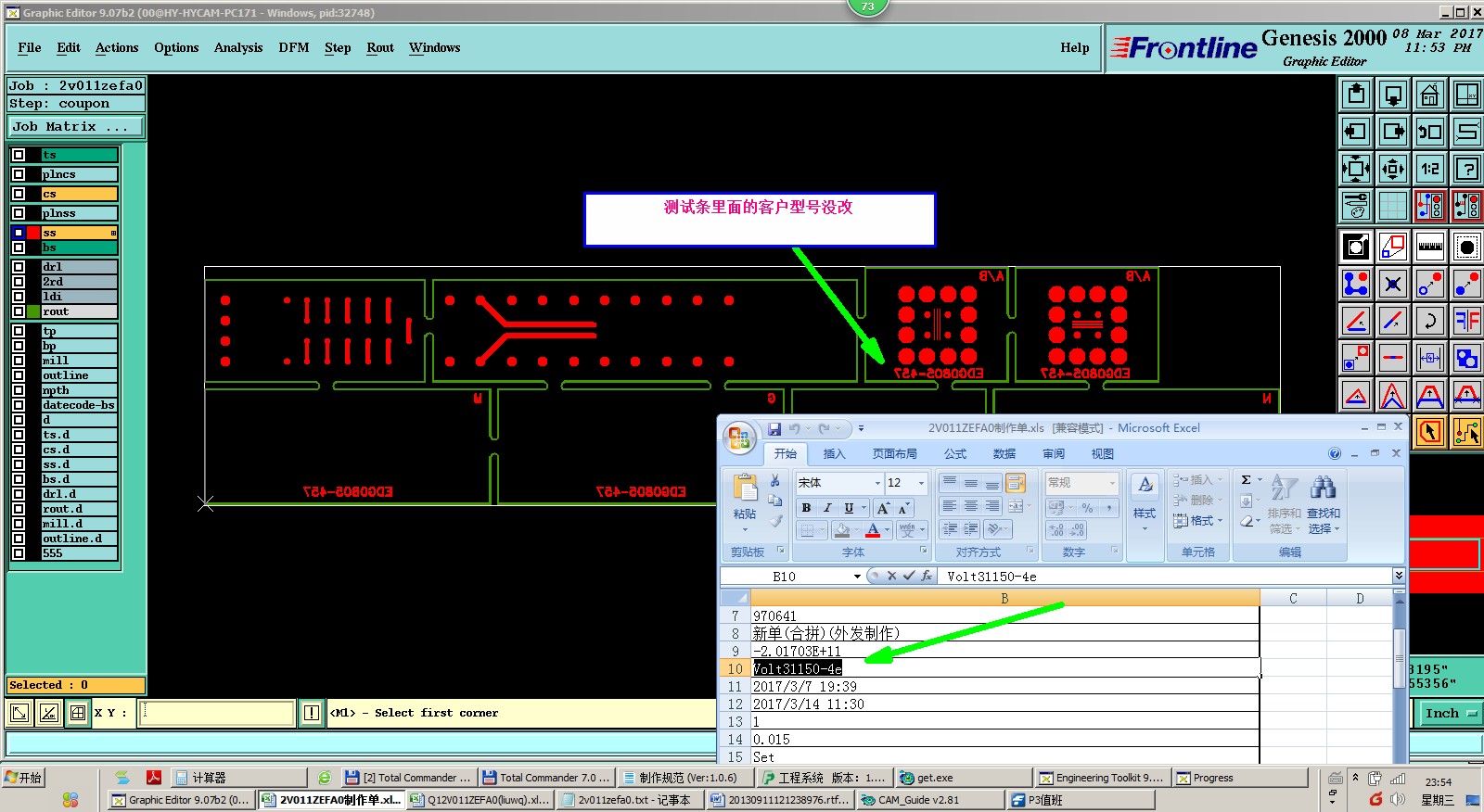Open the Help menu in Genesis
The image size is (1484, 812).
1075,47
